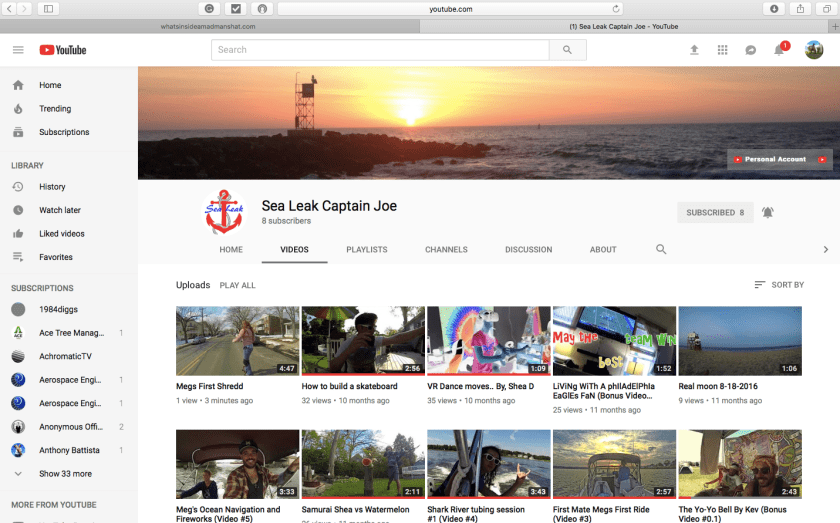Open the CHANNELS tab
Viewport: 840px width, 523px height.
[x=446, y=250]
